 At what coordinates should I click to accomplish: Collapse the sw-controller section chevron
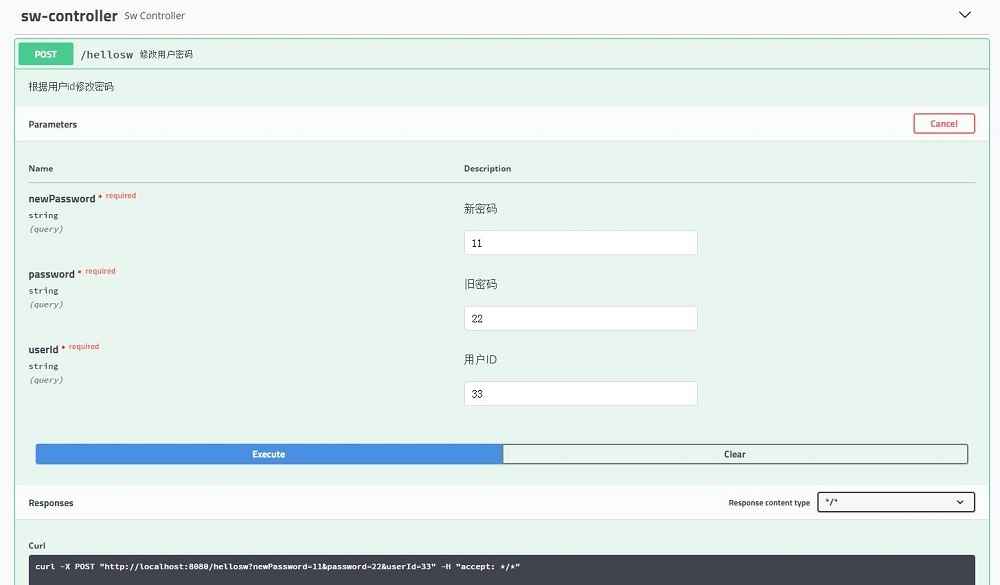tap(964, 15)
